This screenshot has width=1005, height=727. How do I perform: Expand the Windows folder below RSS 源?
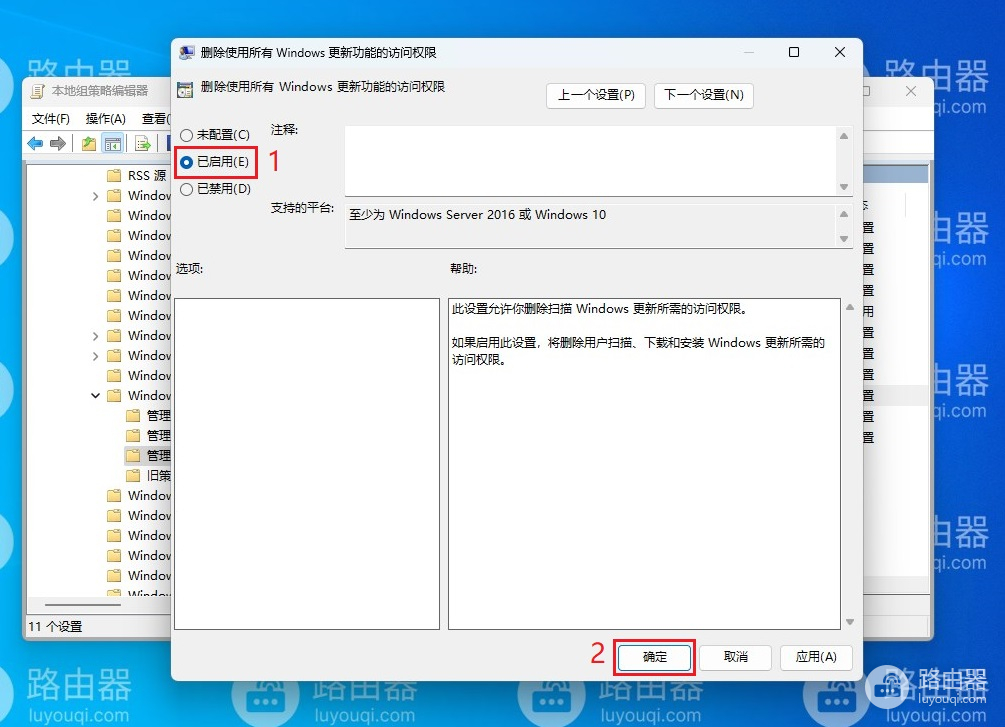[x=96, y=196]
